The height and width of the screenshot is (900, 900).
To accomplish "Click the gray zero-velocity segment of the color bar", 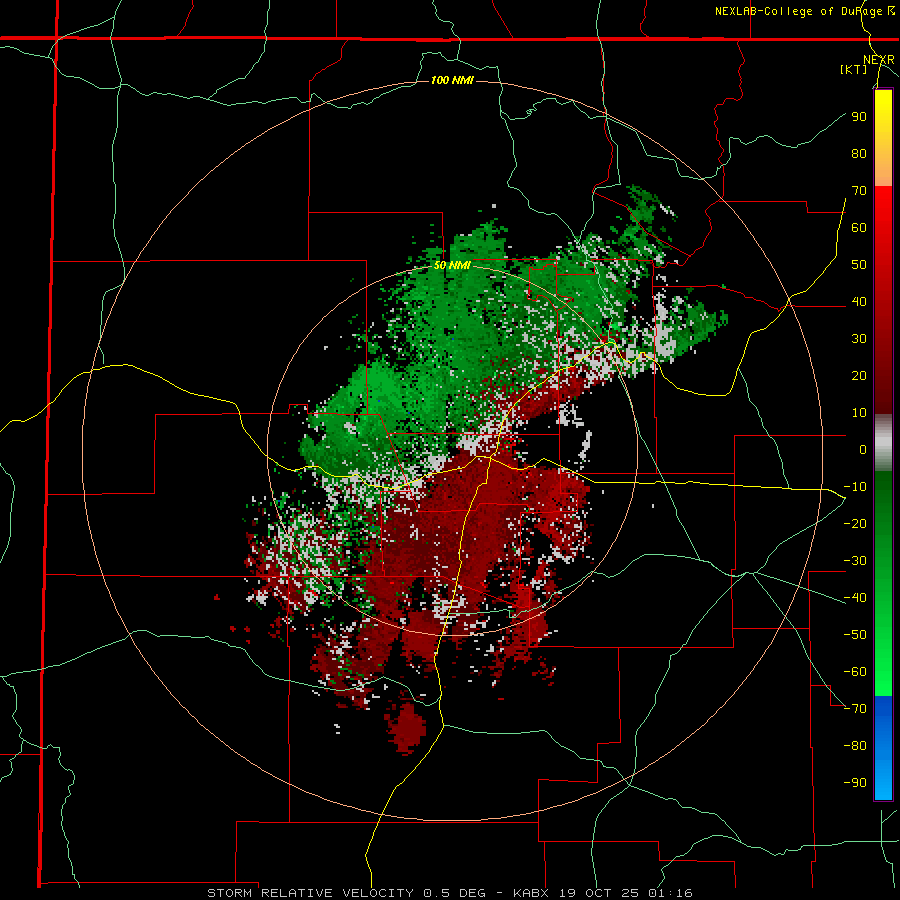I will tap(883, 443).
